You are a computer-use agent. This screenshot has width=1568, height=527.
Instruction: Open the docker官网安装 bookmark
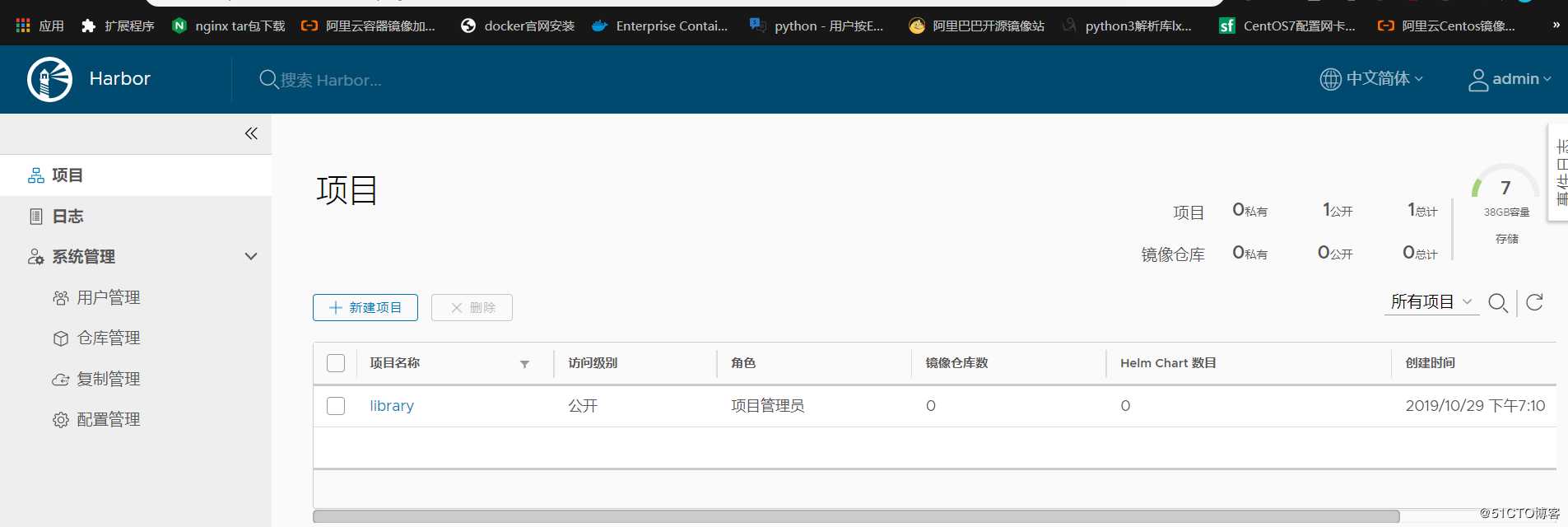(x=518, y=26)
